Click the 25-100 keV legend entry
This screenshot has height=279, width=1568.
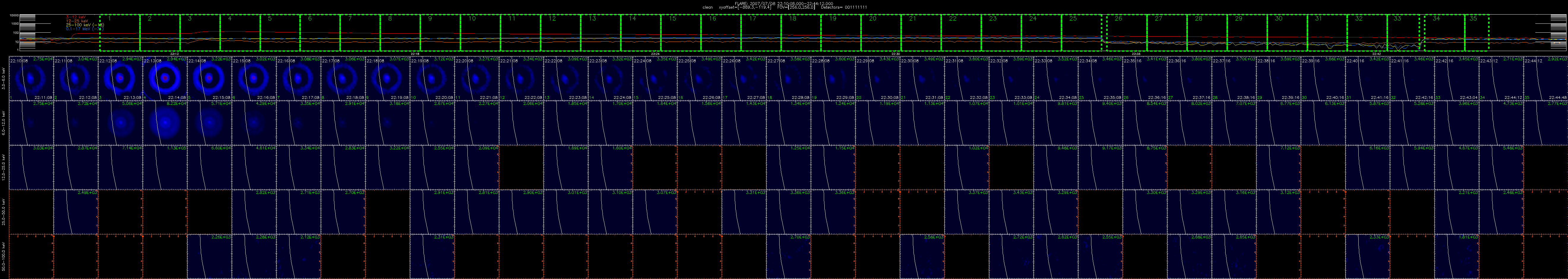coord(85,24)
